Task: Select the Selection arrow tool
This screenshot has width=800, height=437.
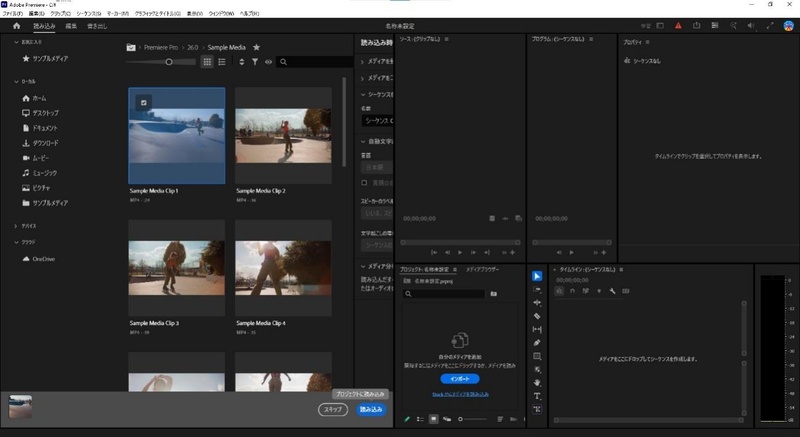Action: tap(537, 276)
